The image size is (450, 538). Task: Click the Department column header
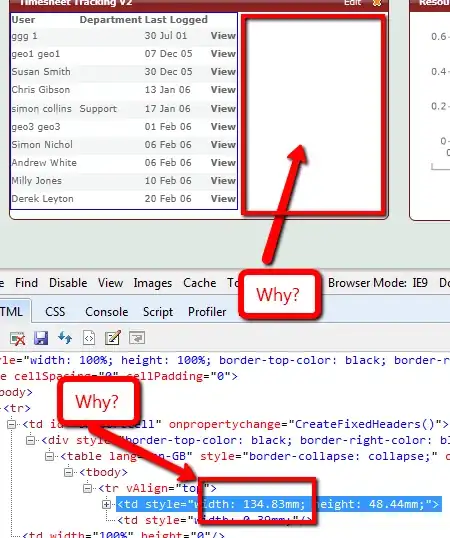(110, 20)
